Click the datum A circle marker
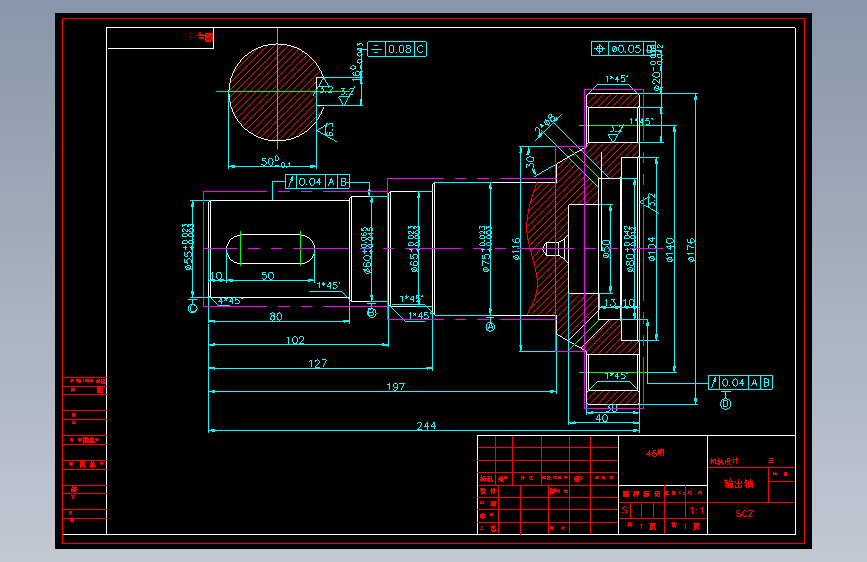This screenshot has width=867, height=562. (x=490, y=327)
